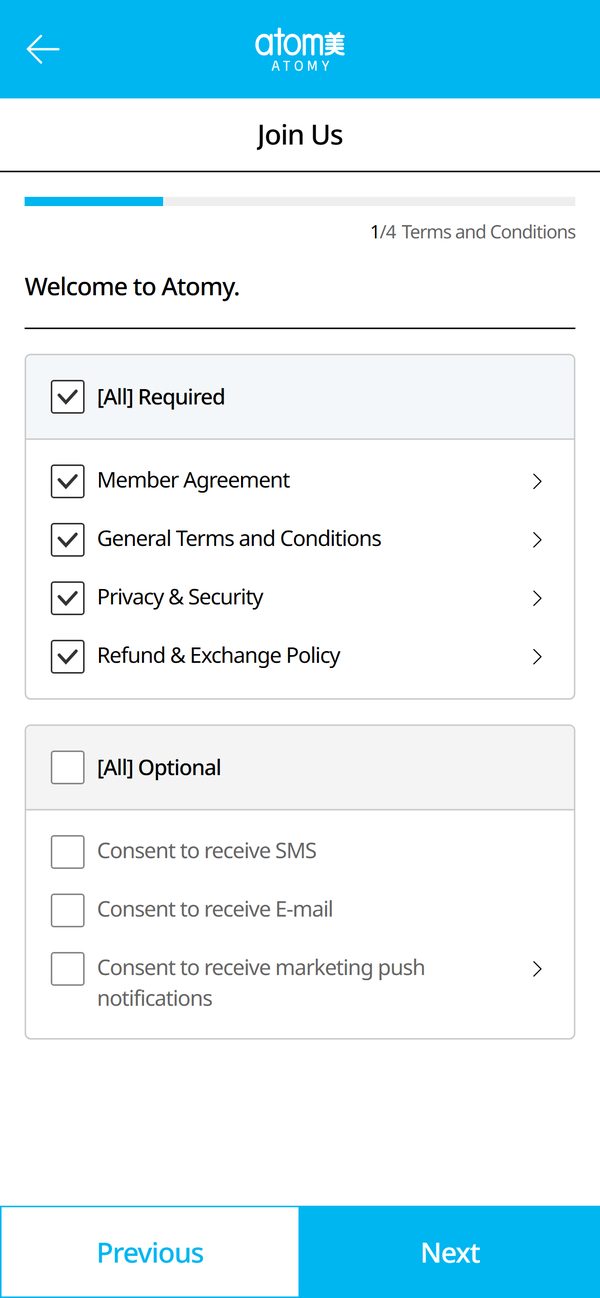The width and height of the screenshot is (600, 1298).
Task: Click the Previous button
Action: [x=150, y=1252]
